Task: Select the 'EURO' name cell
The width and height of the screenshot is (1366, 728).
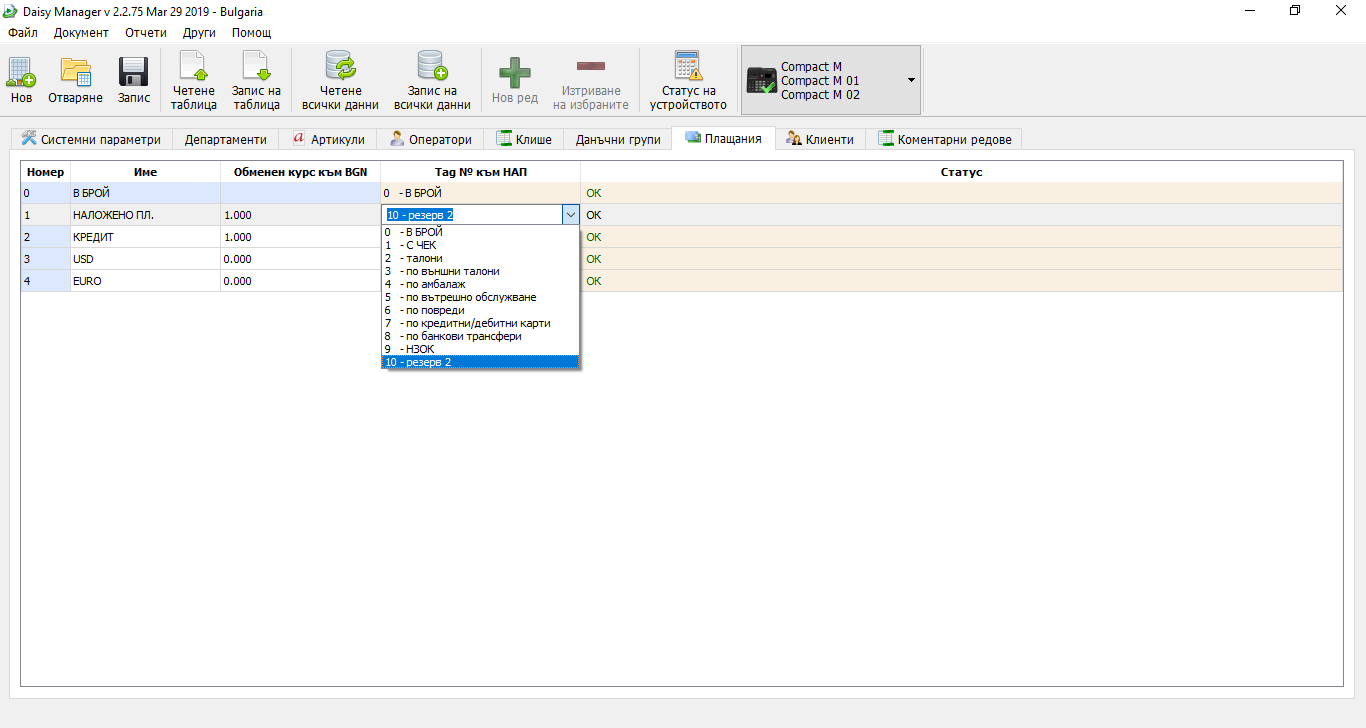Action: click(146, 281)
